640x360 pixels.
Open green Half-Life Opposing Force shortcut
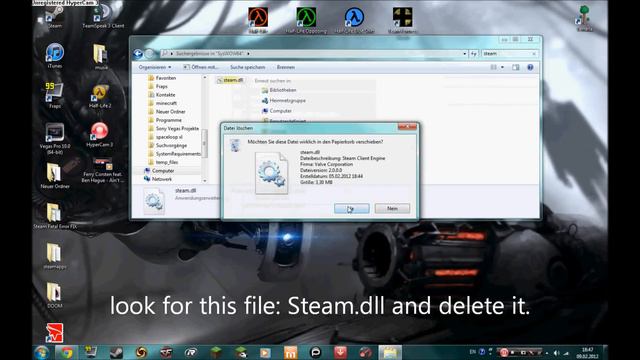(x=306, y=20)
